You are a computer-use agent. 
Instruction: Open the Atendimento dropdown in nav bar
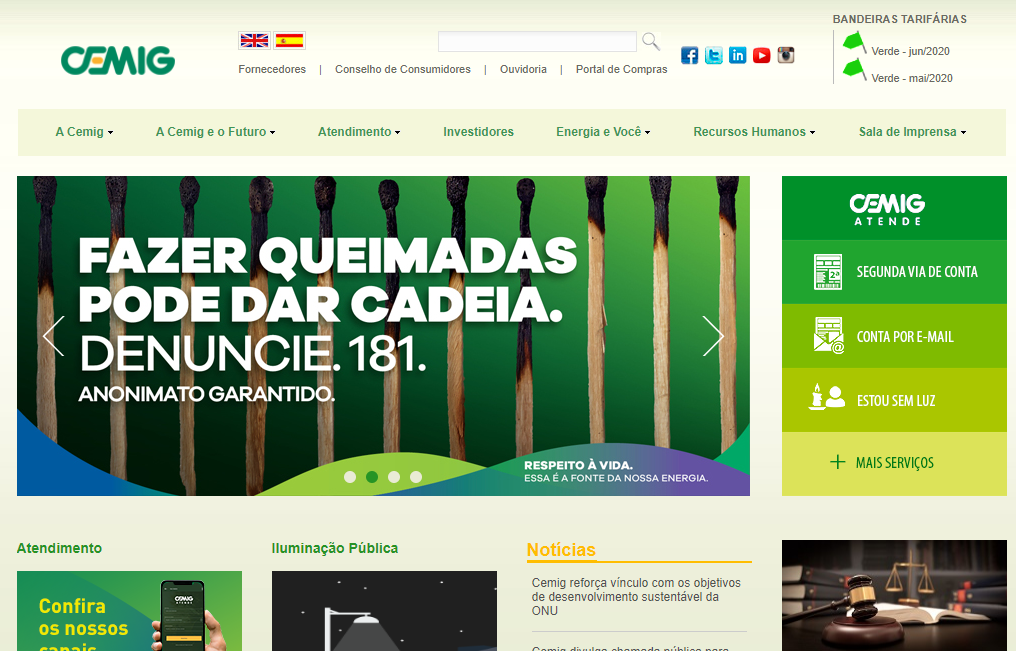(x=359, y=132)
